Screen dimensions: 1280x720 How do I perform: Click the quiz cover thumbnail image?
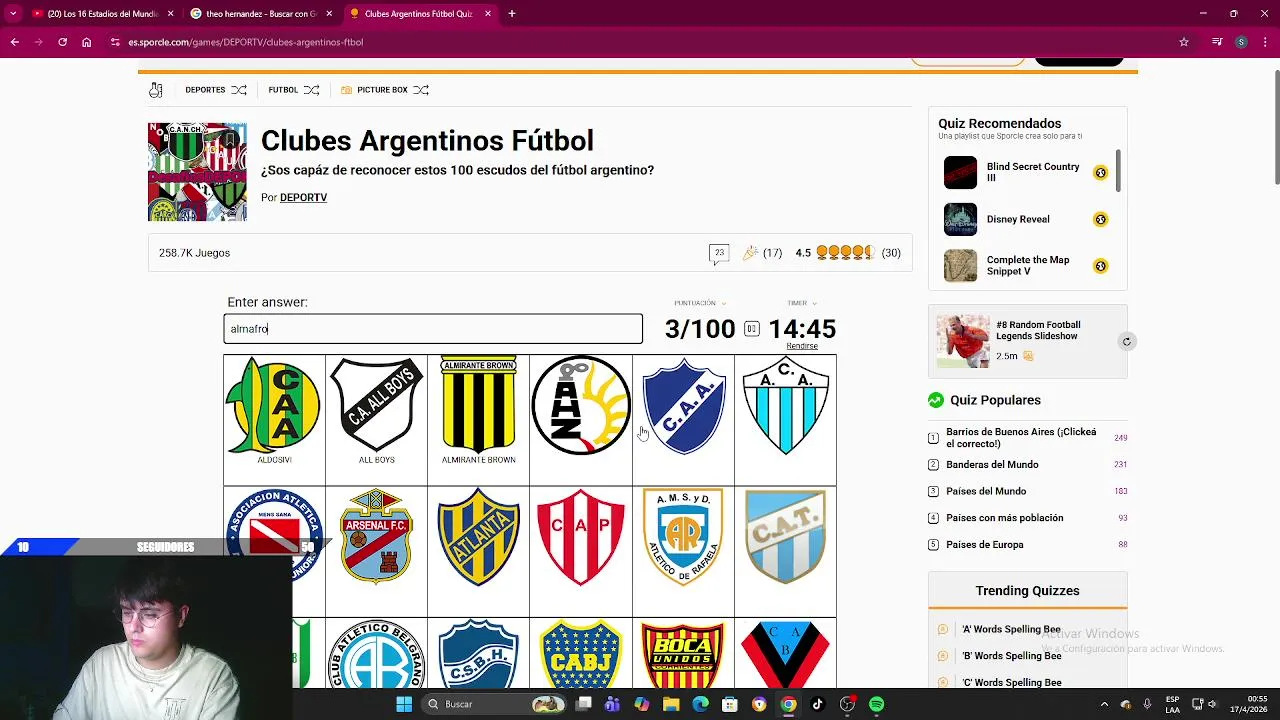(197, 172)
